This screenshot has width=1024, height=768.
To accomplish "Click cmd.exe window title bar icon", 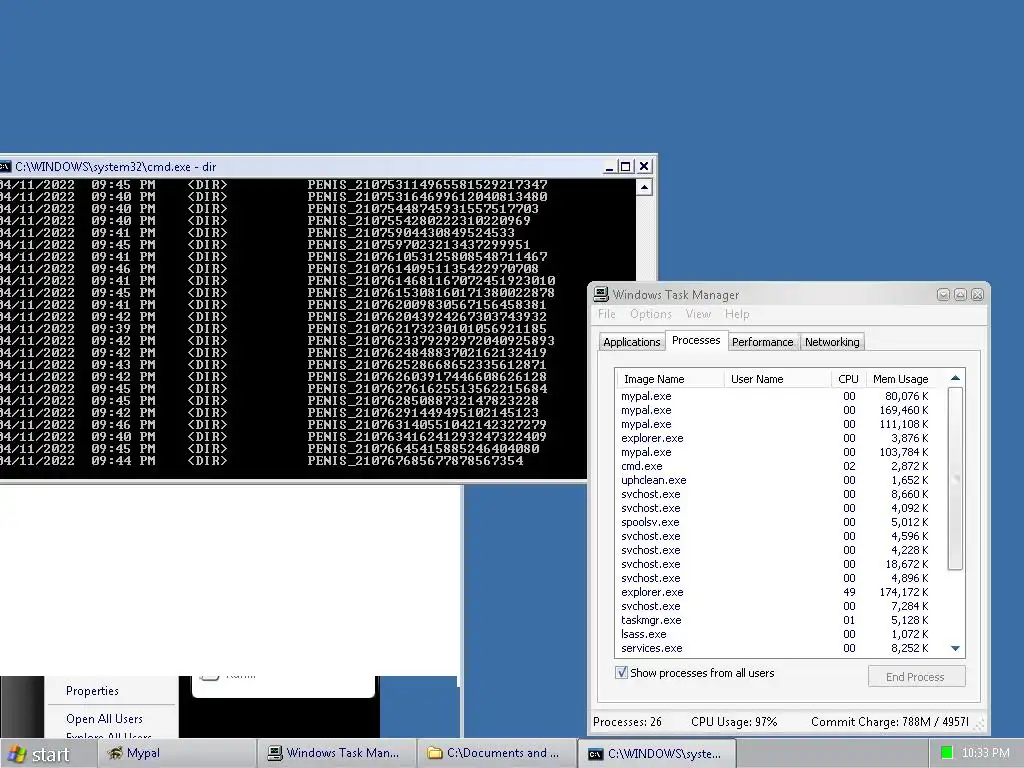I will 5,167.
